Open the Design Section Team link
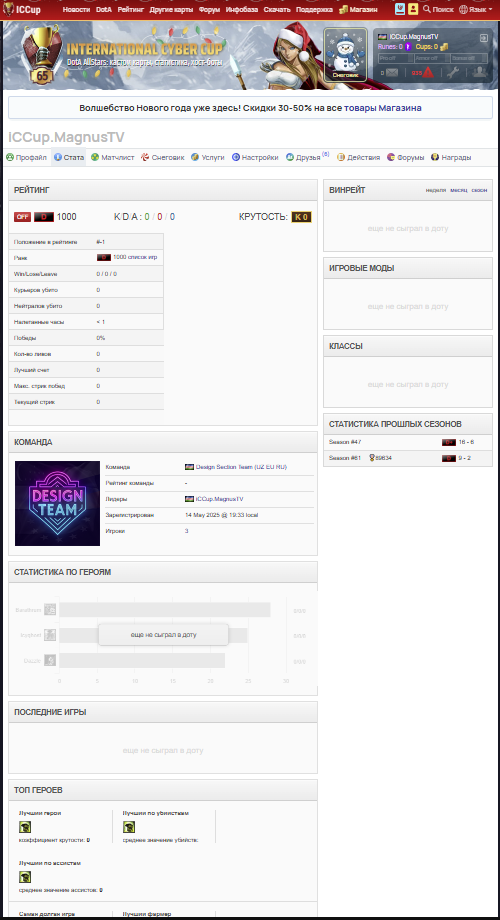 tap(241, 467)
